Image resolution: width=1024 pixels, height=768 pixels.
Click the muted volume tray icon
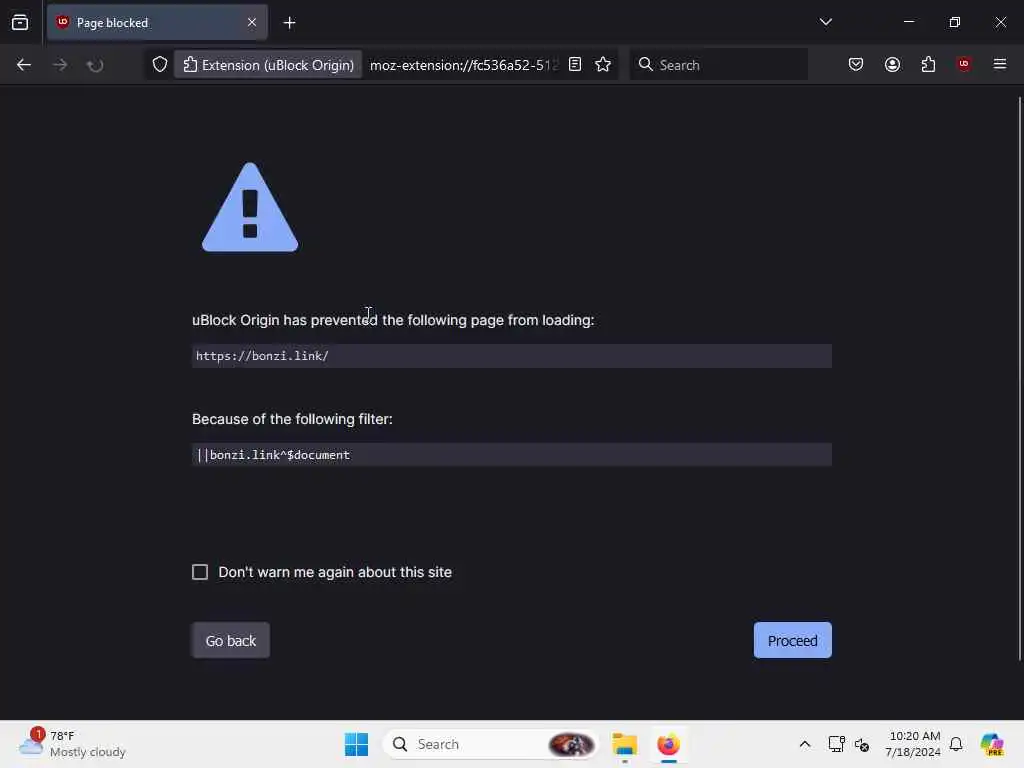click(x=861, y=744)
